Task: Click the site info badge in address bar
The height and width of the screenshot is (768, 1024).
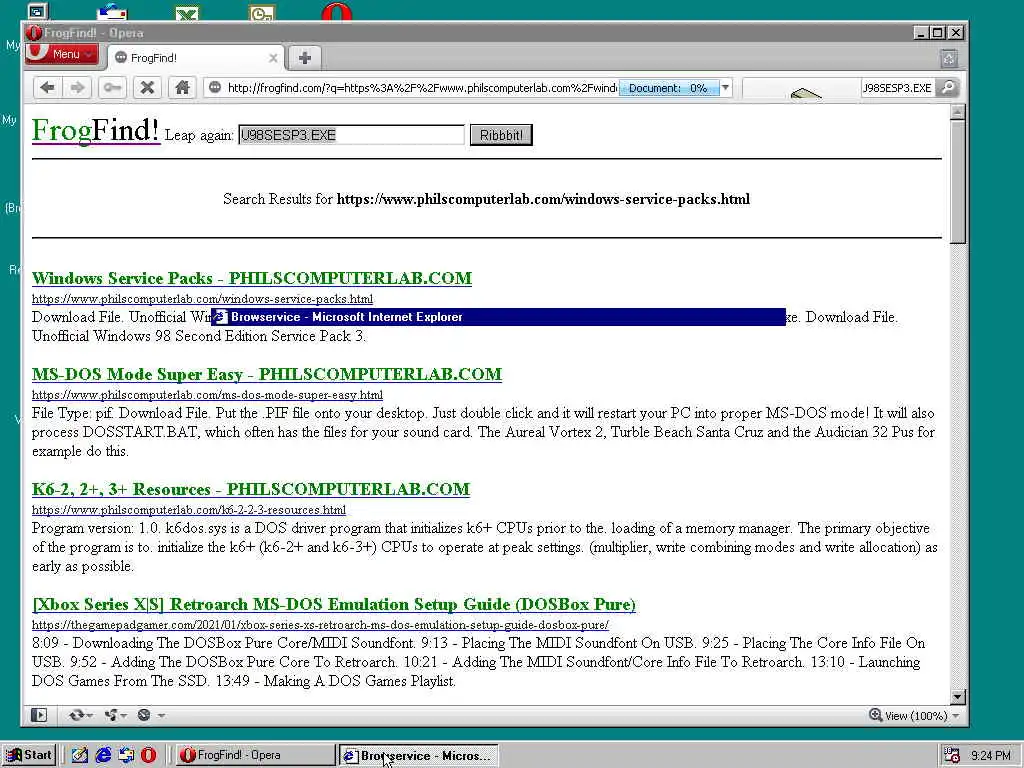Action: point(215,88)
